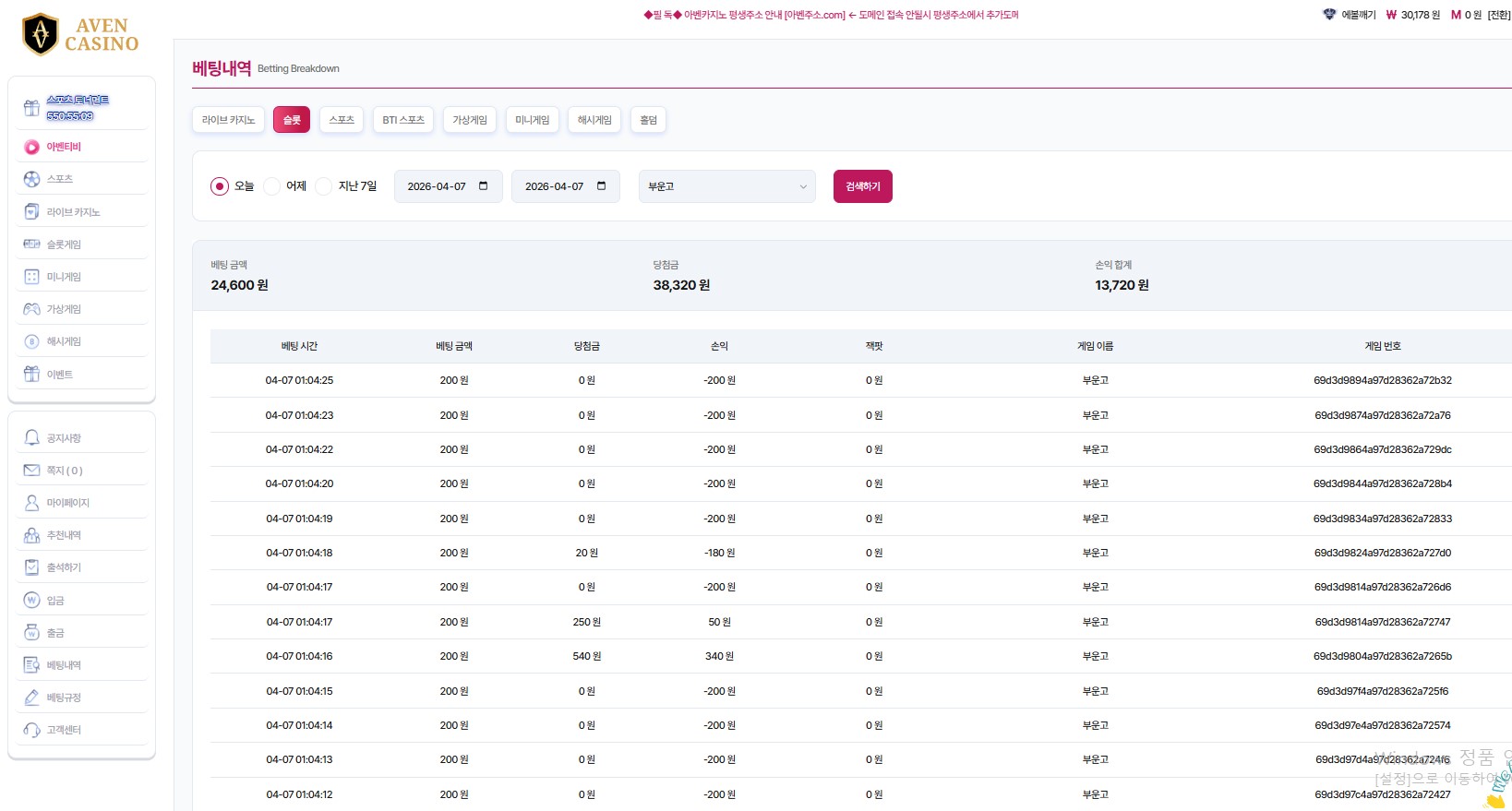Click the Aven Casino logo
The height and width of the screenshot is (811, 1512).
coord(80,35)
